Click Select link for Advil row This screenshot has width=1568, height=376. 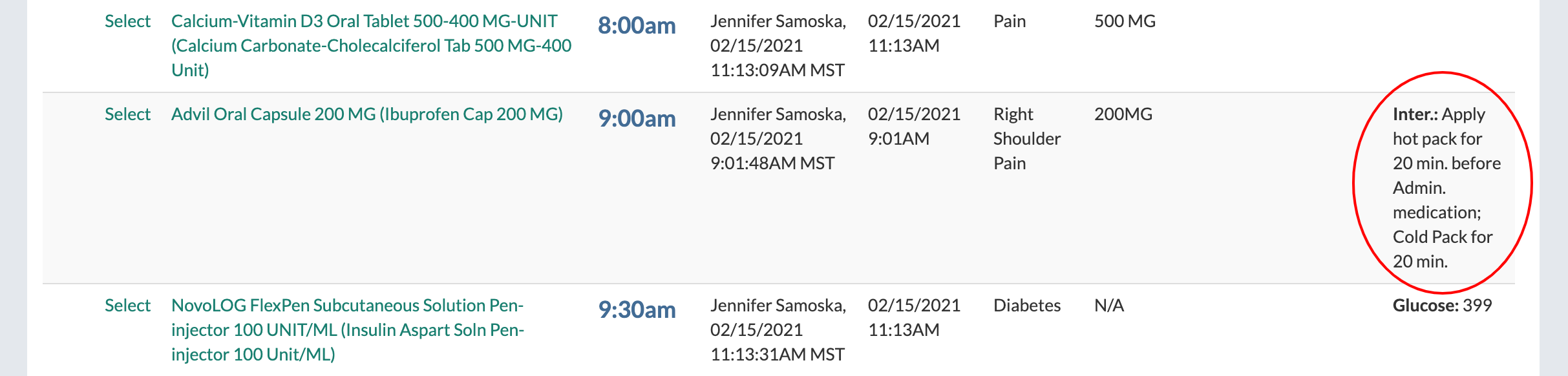click(127, 114)
